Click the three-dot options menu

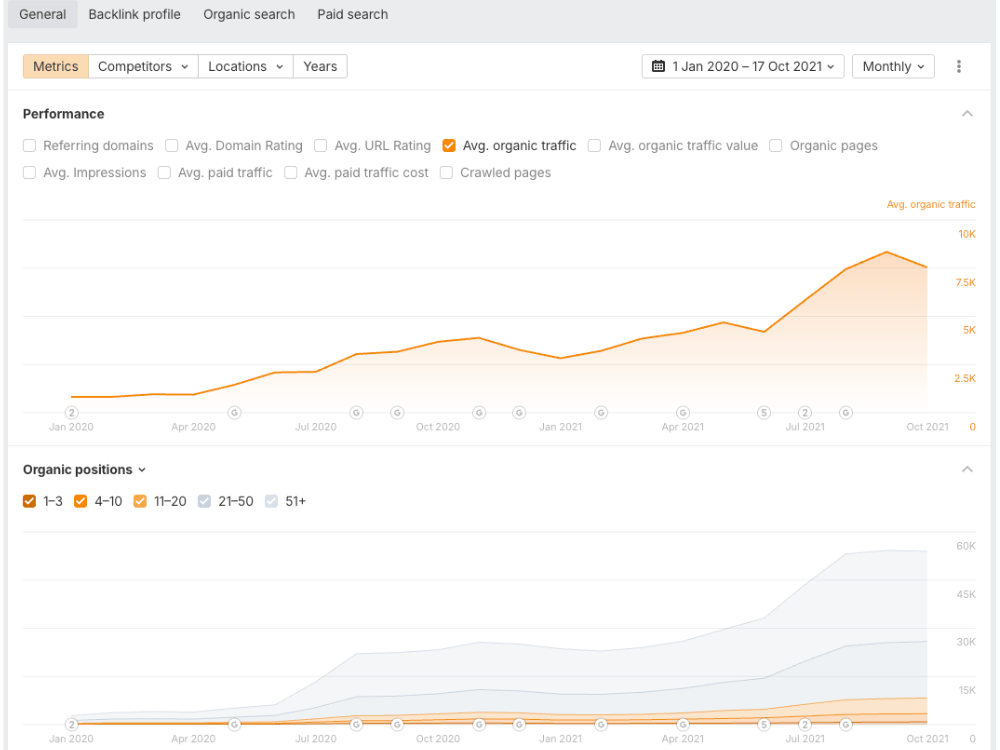click(959, 66)
